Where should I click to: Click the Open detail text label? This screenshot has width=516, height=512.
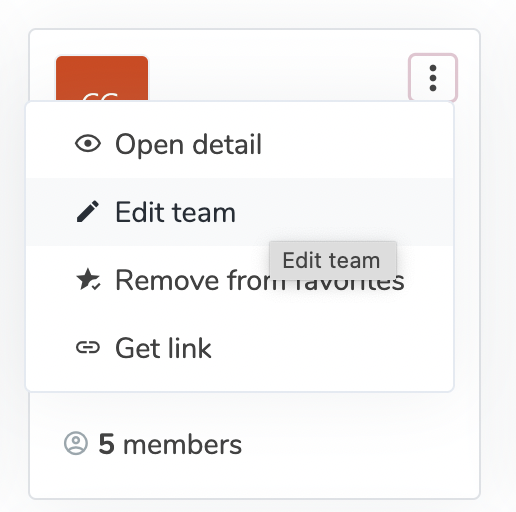click(x=188, y=144)
